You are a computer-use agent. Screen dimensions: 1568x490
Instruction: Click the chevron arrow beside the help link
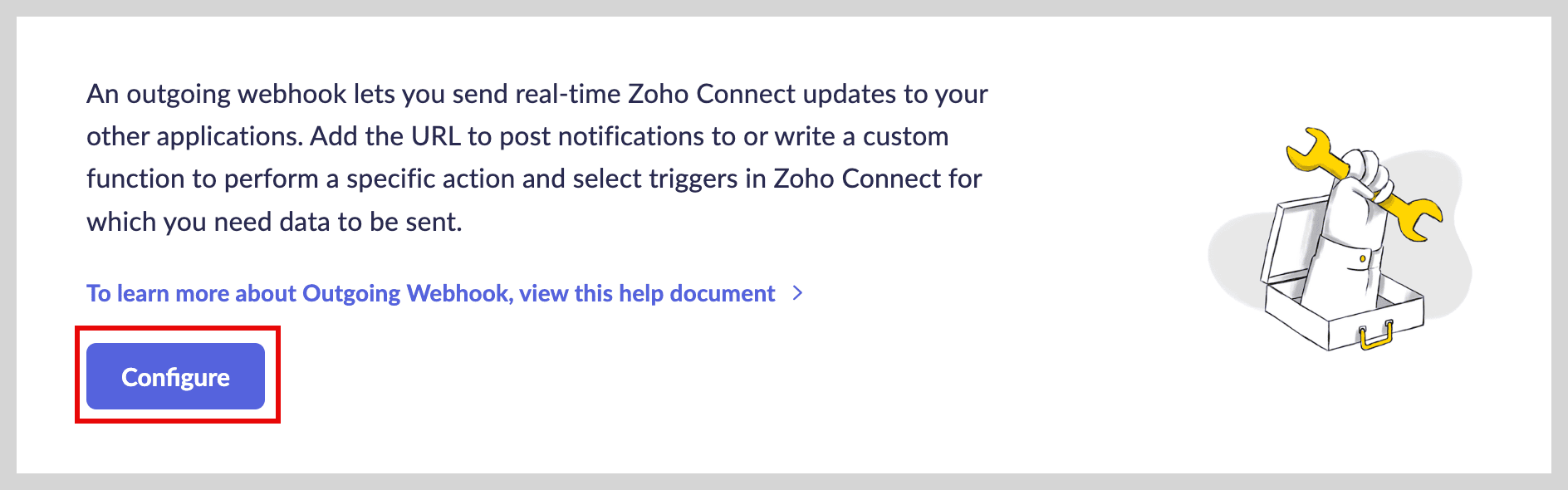point(797,293)
